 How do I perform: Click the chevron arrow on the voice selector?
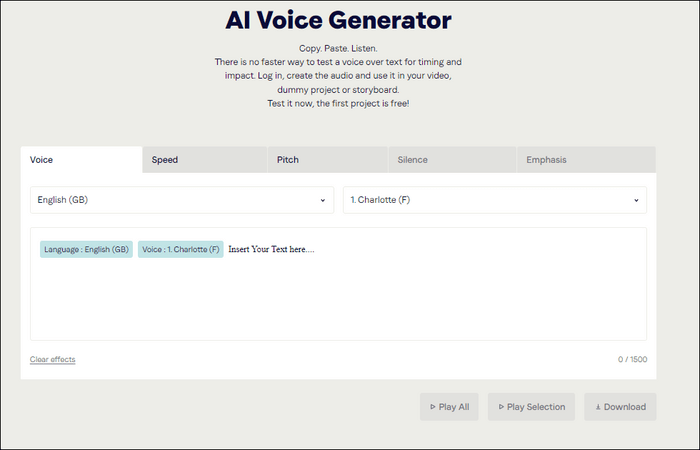point(636,200)
